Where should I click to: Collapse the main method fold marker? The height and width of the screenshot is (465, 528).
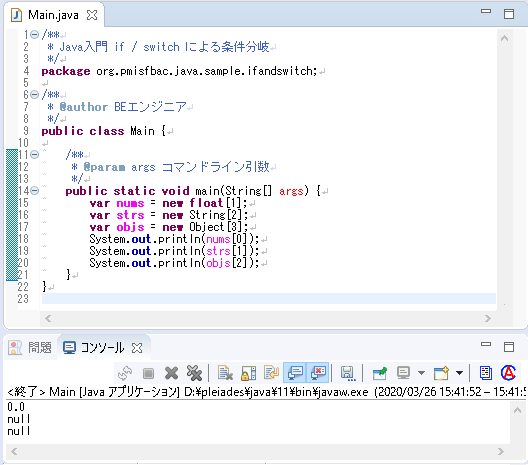coord(34,191)
